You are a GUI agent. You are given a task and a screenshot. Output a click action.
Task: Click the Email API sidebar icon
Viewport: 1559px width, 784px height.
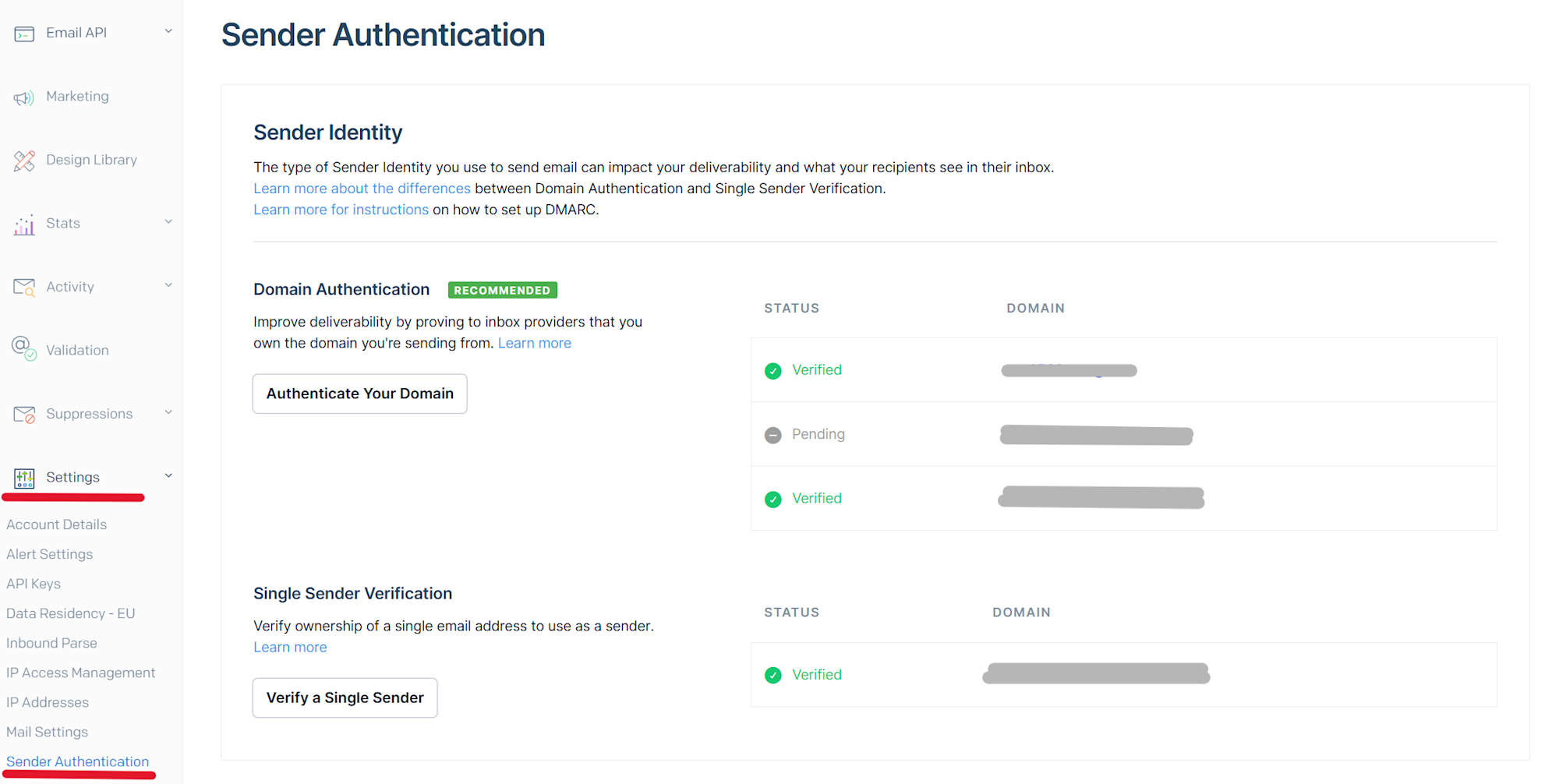(x=24, y=34)
